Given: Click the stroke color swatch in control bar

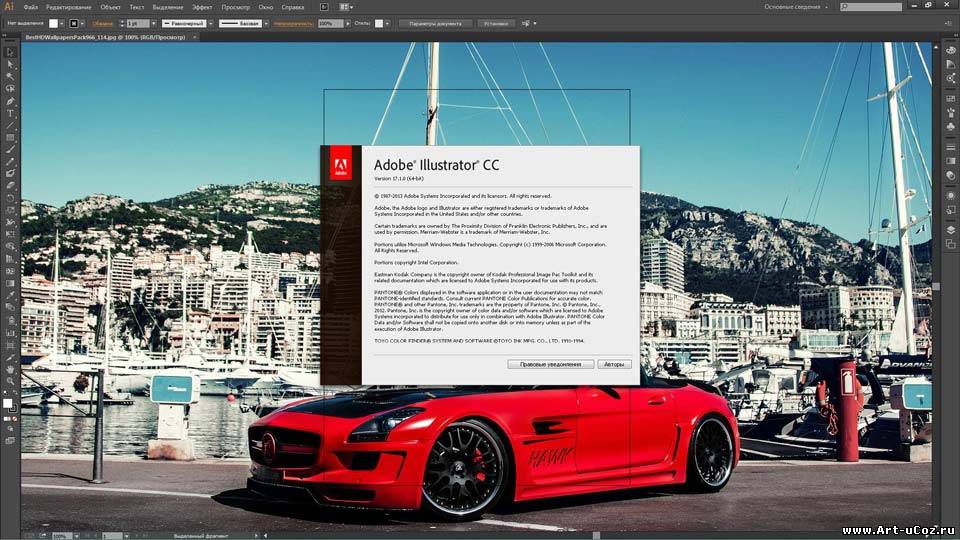Looking at the screenshot, I should pyautogui.click(x=74, y=23).
